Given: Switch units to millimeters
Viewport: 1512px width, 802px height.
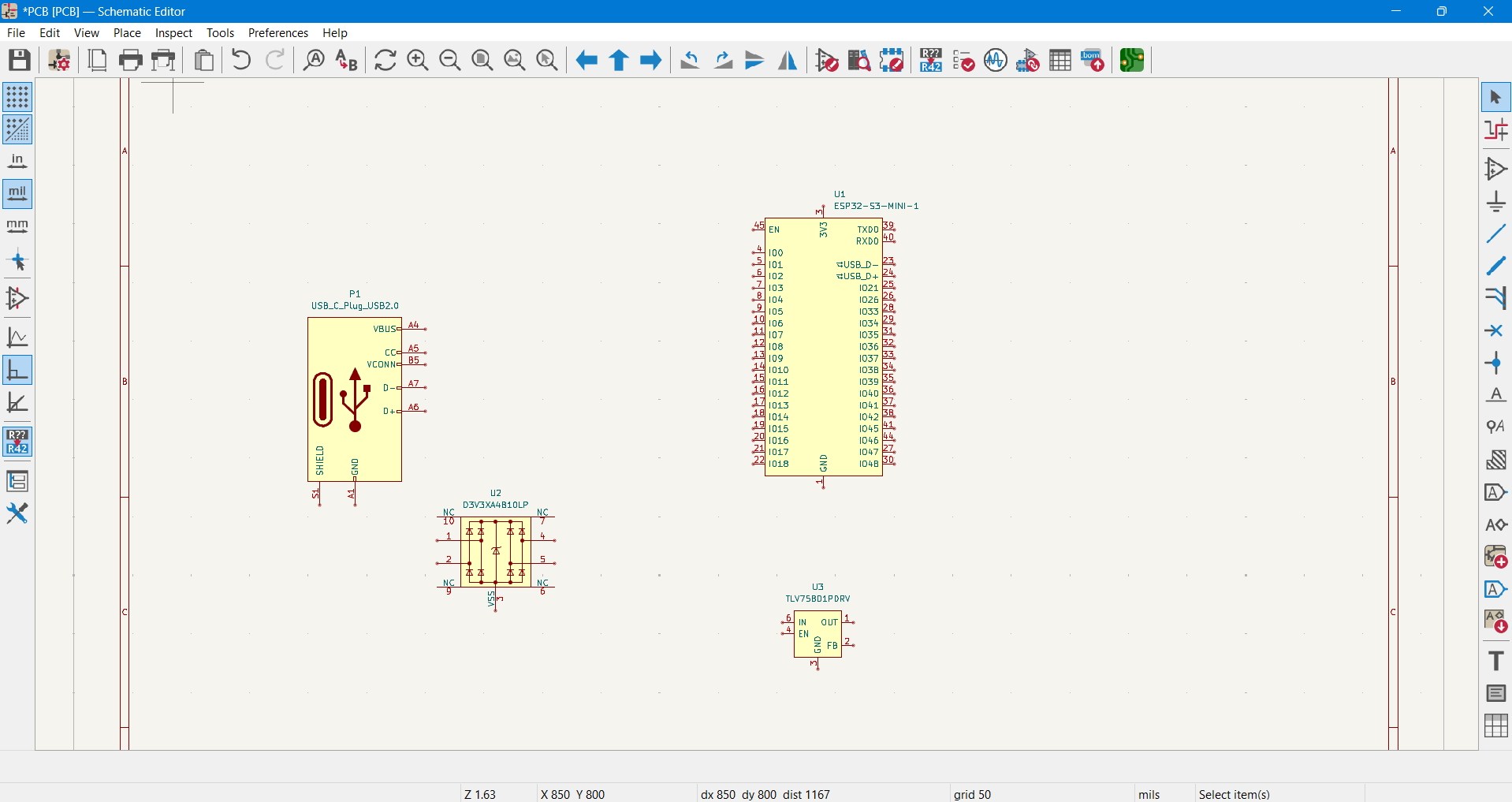Looking at the screenshot, I should [x=17, y=226].
